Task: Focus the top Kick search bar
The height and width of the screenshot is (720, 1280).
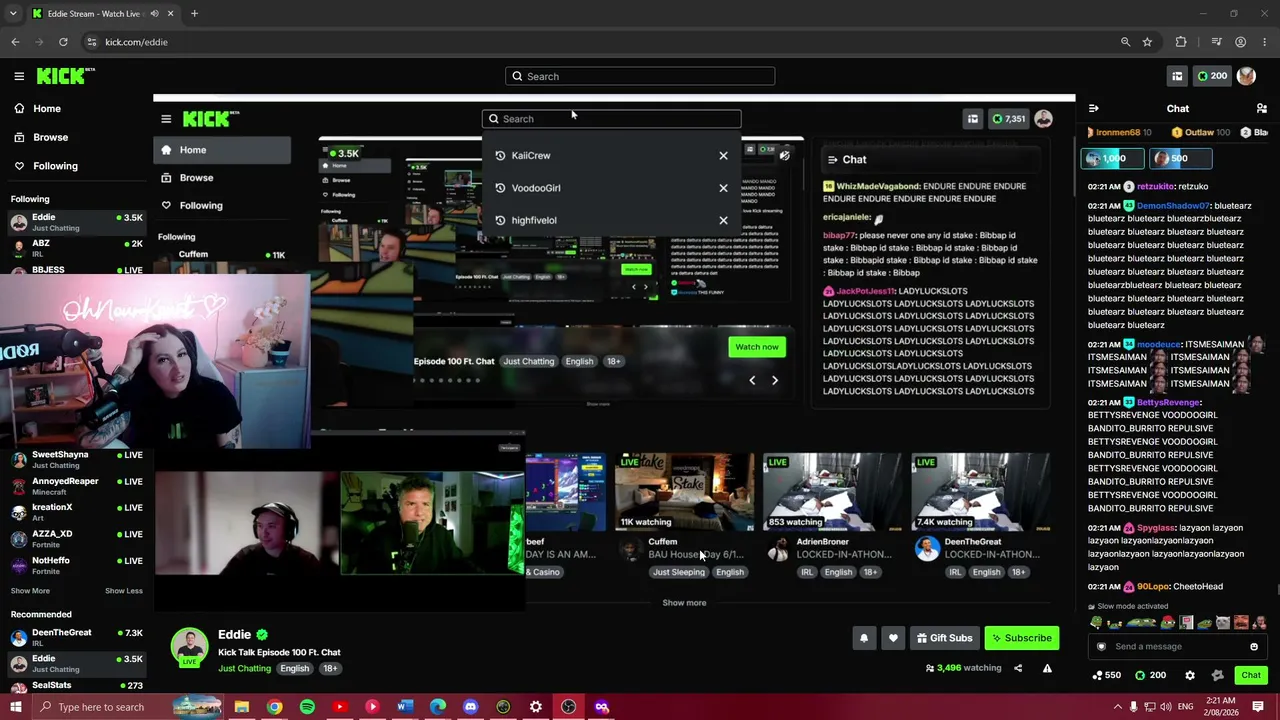Action: [x=640, y=76]
